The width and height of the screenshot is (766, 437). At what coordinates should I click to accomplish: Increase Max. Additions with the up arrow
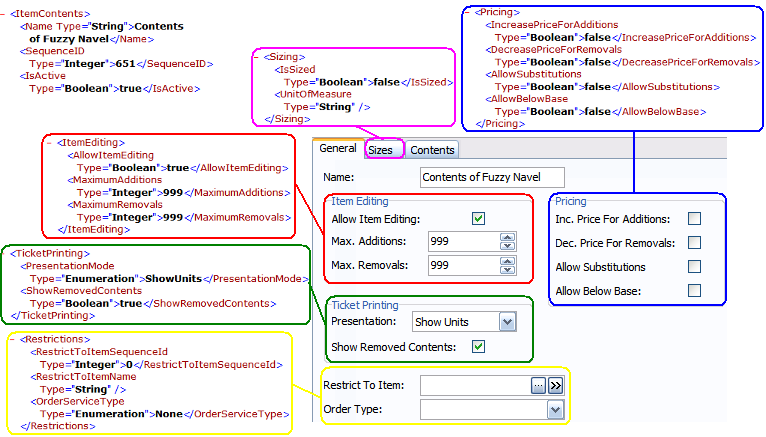[x=507, y=237]
